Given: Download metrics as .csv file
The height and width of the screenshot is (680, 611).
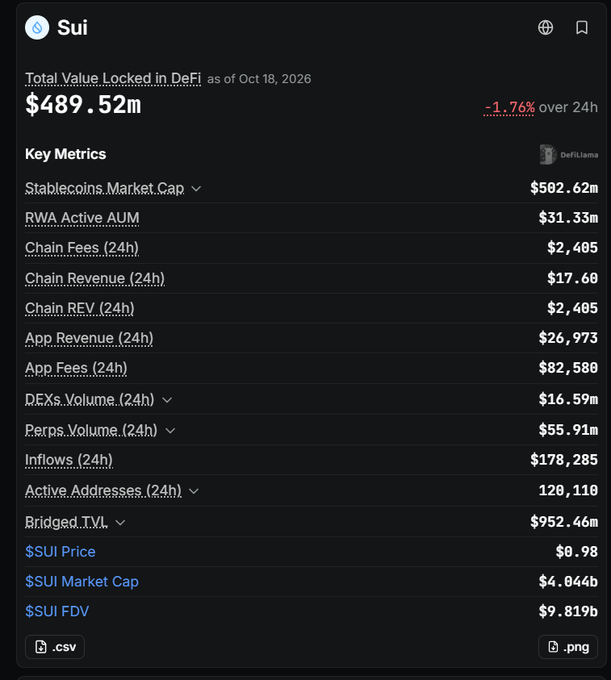Looking at the screenshot, I should 55,647.
